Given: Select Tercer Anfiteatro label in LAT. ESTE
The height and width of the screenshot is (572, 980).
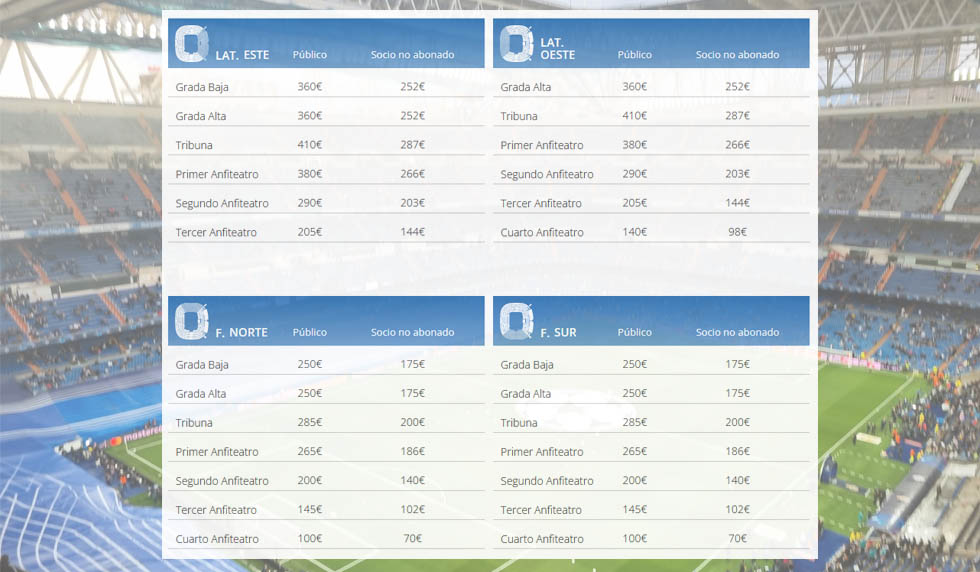Looking at the screenshot, I should tap(216, 233).
